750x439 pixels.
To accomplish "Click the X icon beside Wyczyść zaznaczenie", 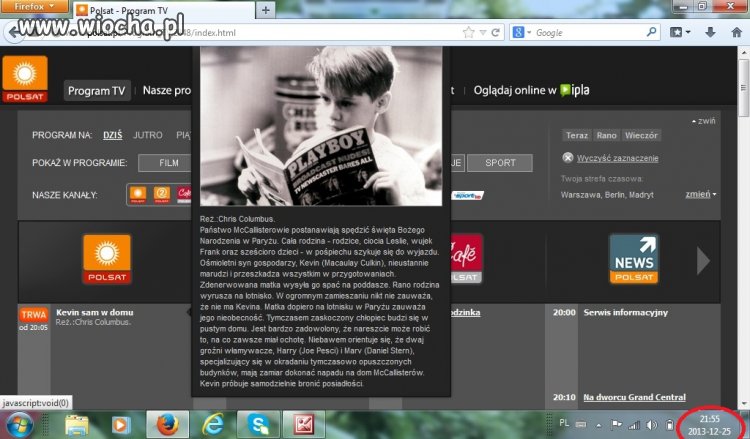I will pyautogui.click(x=568, y=157).
